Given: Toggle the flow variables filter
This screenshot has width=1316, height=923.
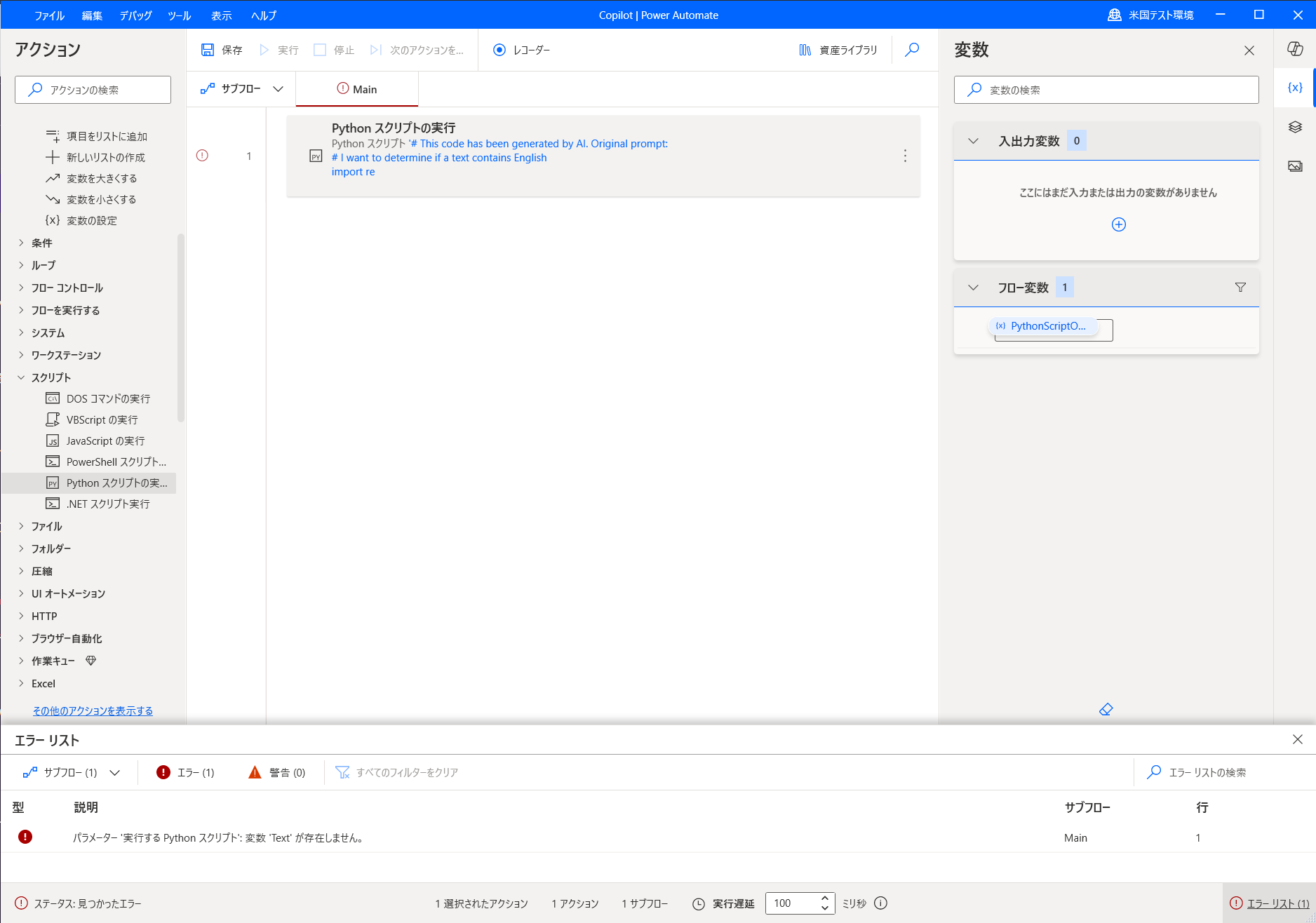Looking at the screenshot, I should [1240, 287].
